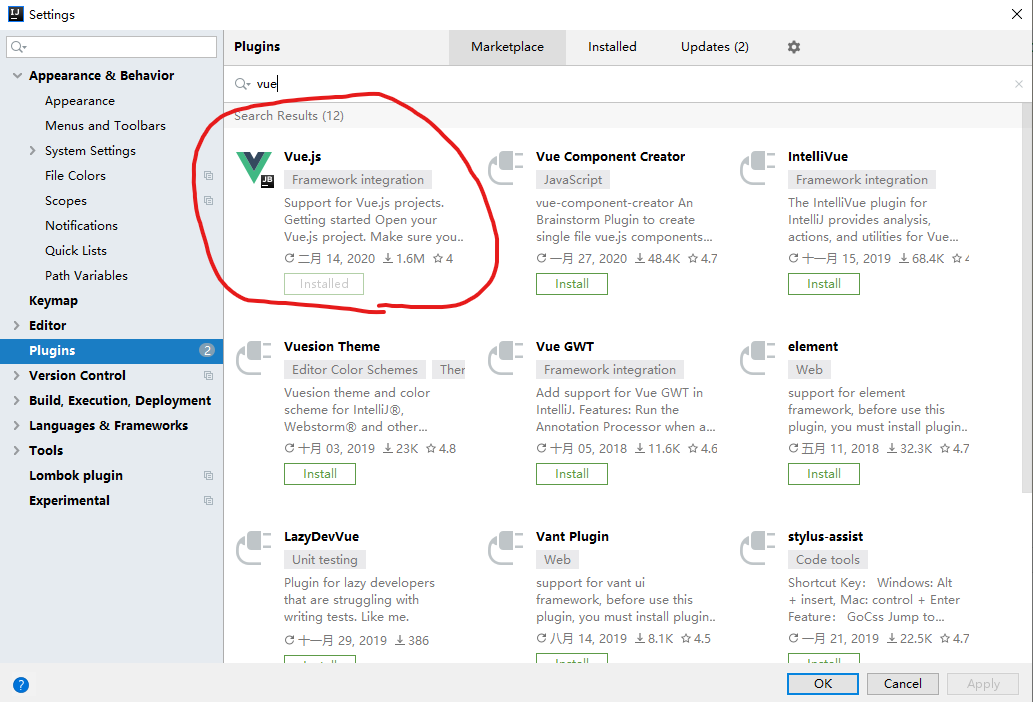1033x702 pixels.
Task: Open the Updates (2) tab
Action: click(715, 47)
